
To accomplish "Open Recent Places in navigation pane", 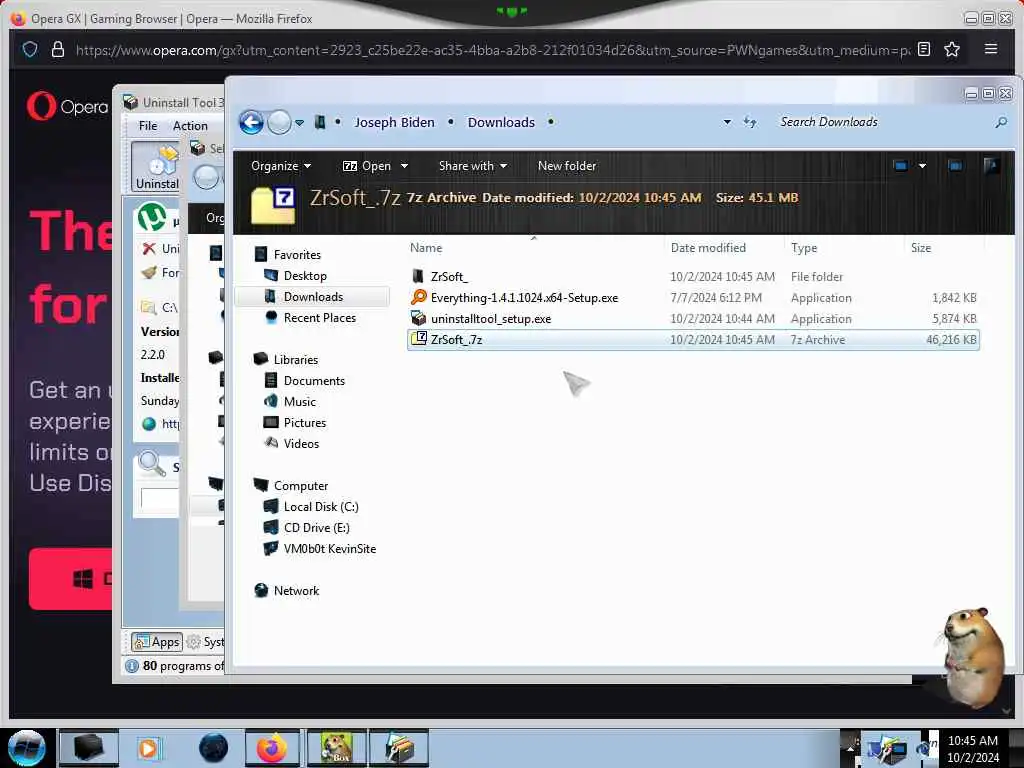I will pyautogui.click(x=319, y=317).
